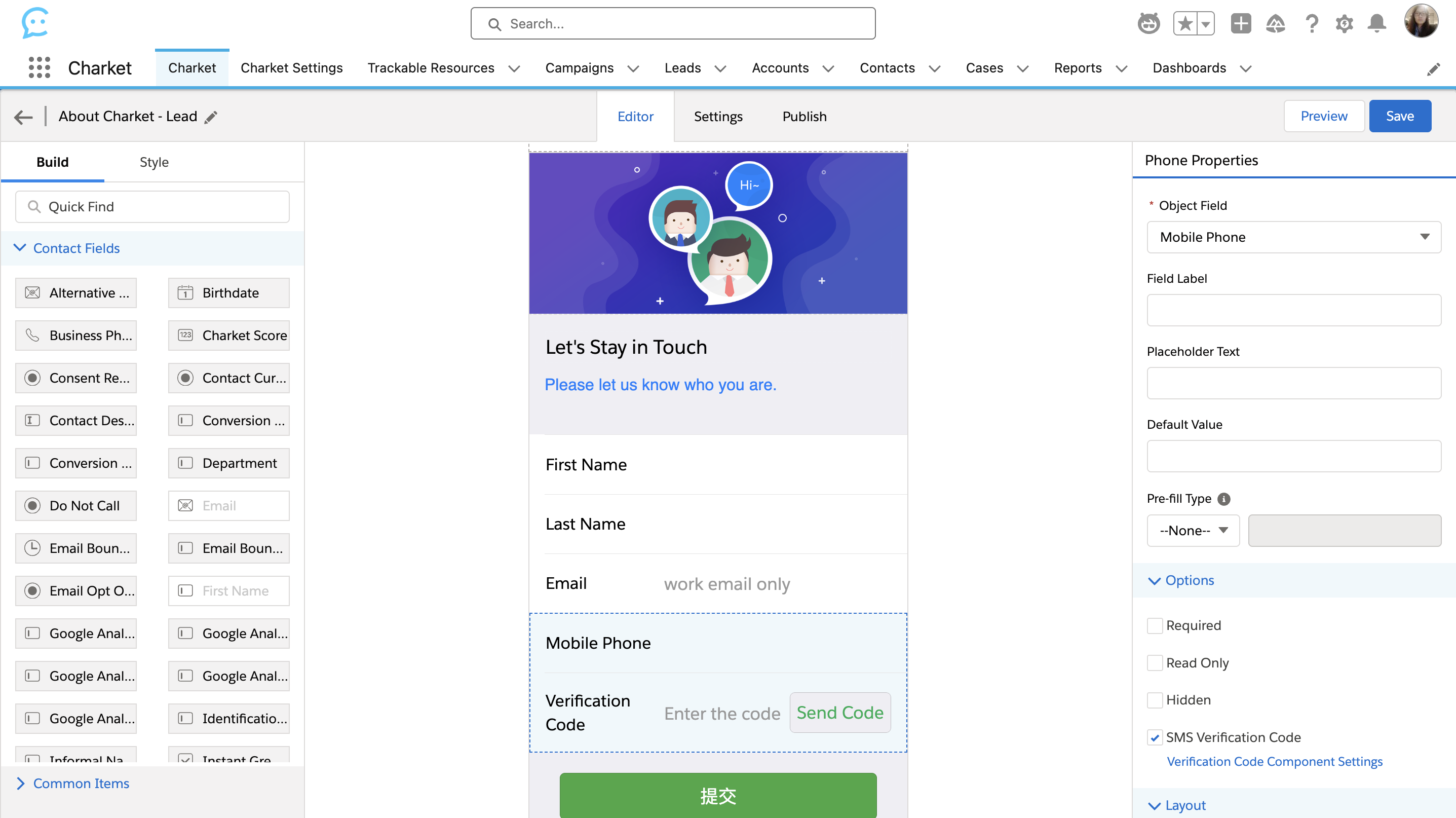
Task: Select the Build tab
Action: click(53, 162)
